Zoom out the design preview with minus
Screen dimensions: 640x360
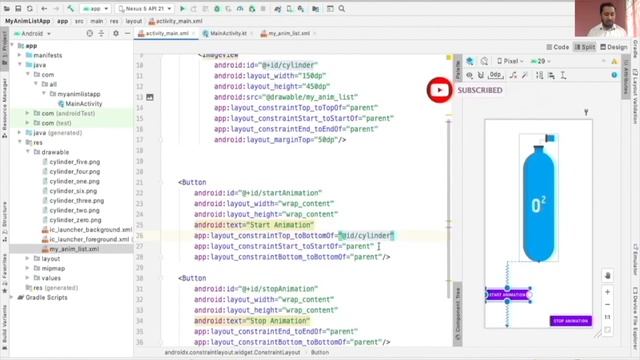coord(607,305)
